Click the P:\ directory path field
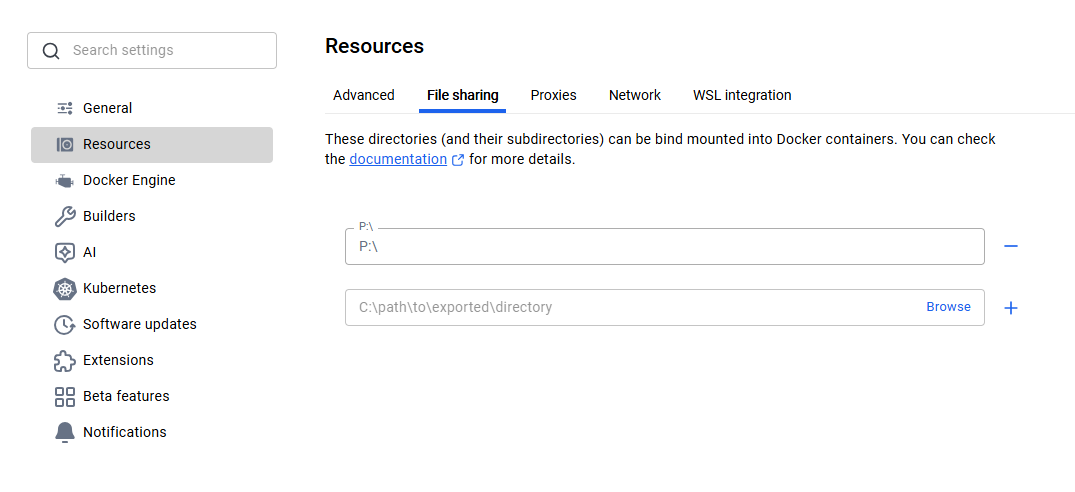Screen dimensions: 1075x492 click(664, 247)
